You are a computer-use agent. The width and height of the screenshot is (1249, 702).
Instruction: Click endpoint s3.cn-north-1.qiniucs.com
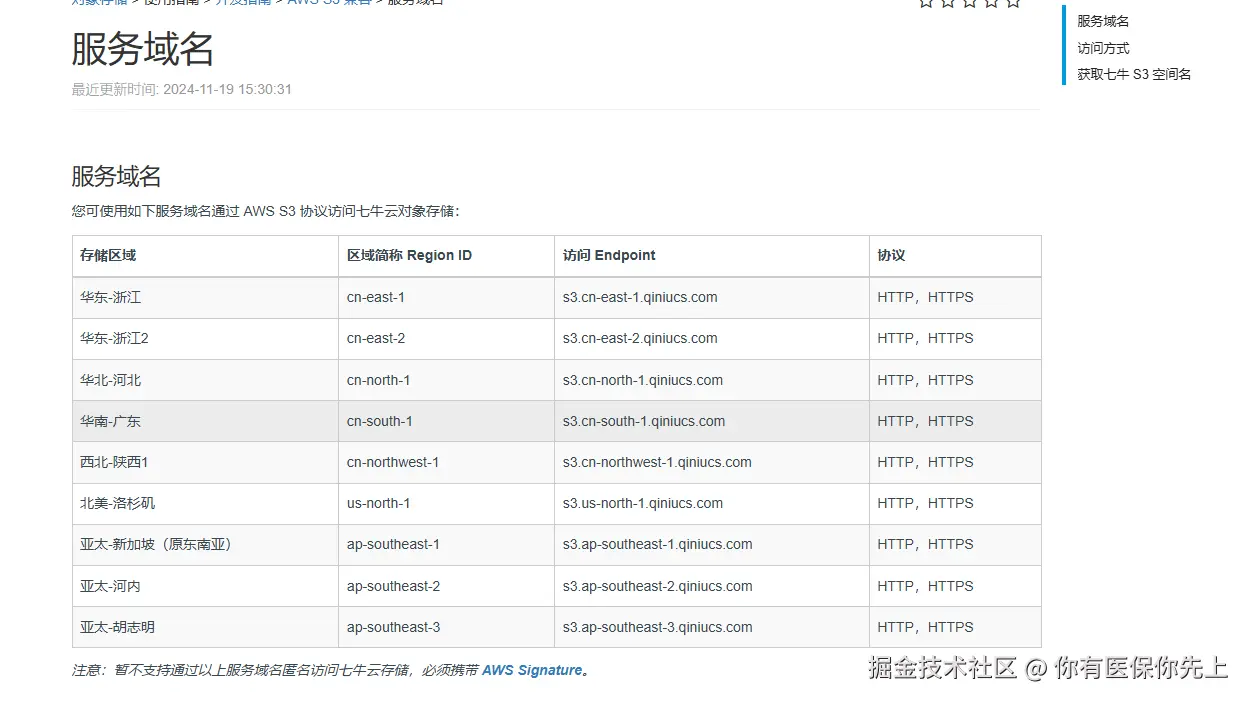pyautogui.click(x=643, y=380)
